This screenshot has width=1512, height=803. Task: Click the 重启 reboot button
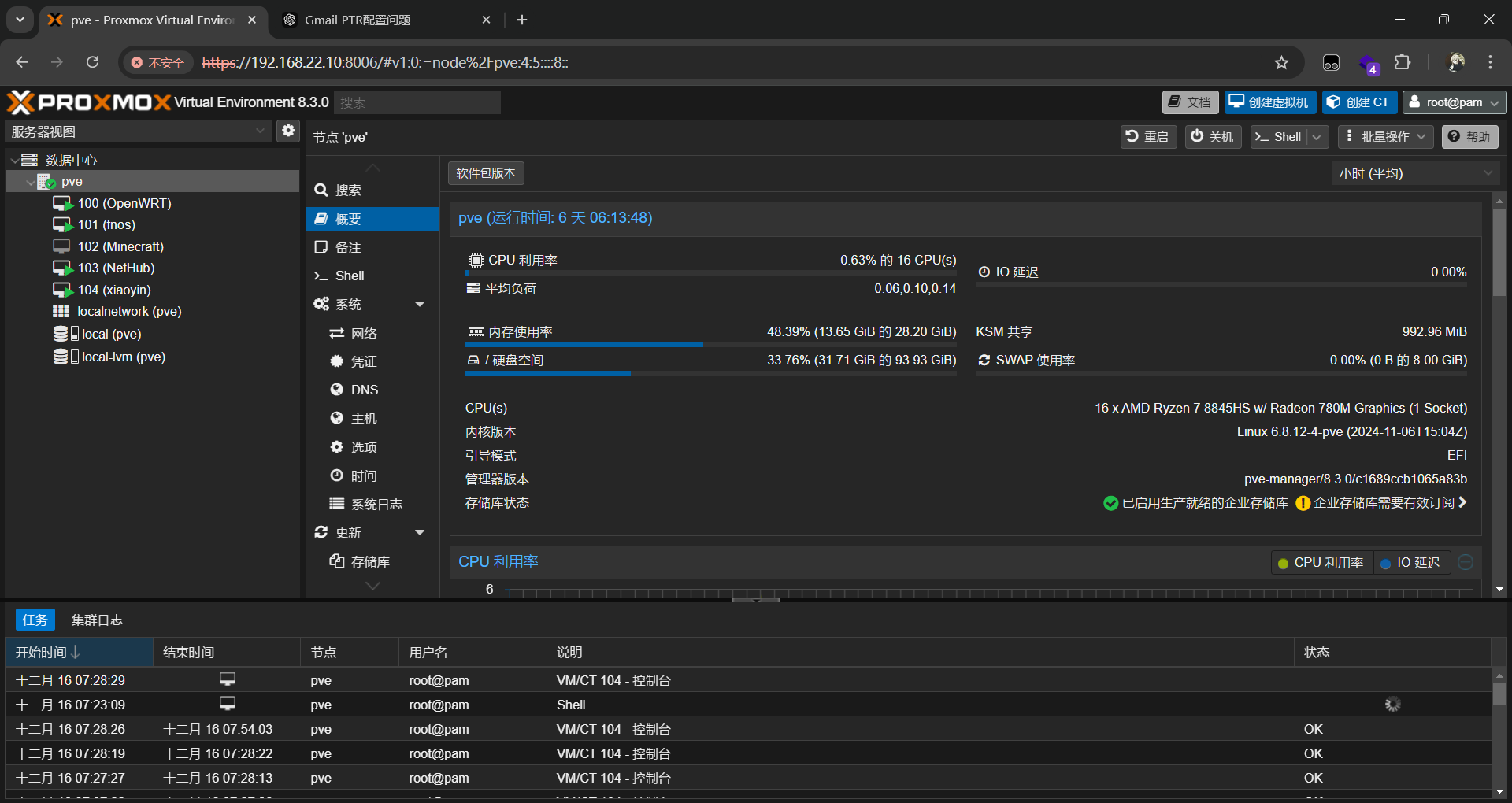coord(1148,136)
